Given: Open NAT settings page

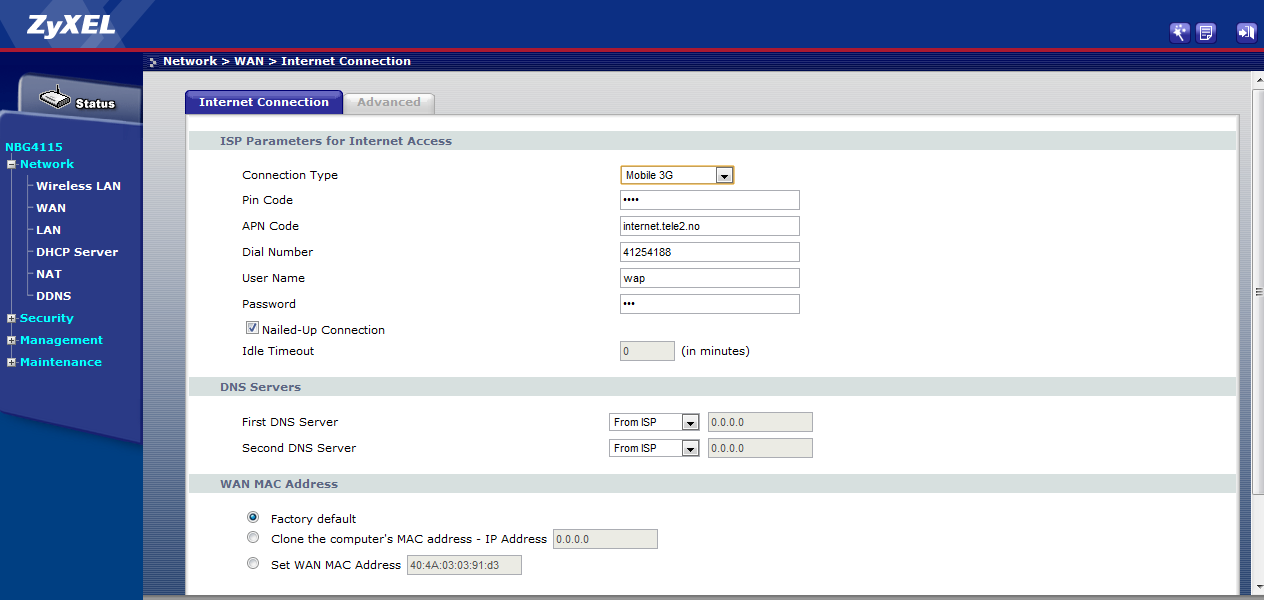Looking at the screenshot, I should [x=49, y=274].
